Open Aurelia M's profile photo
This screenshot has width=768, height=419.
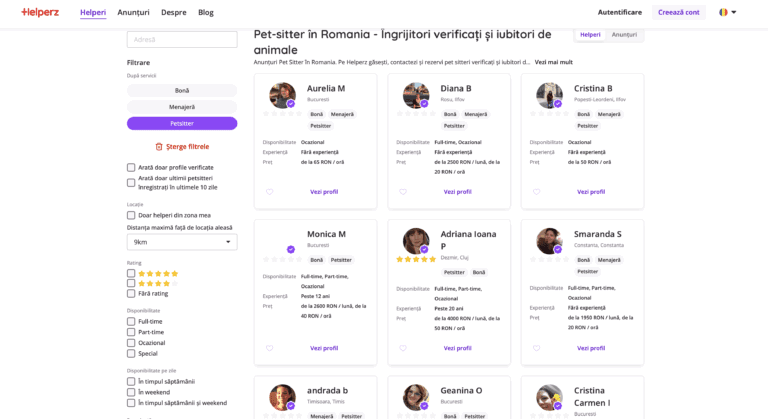coord(282,95)
